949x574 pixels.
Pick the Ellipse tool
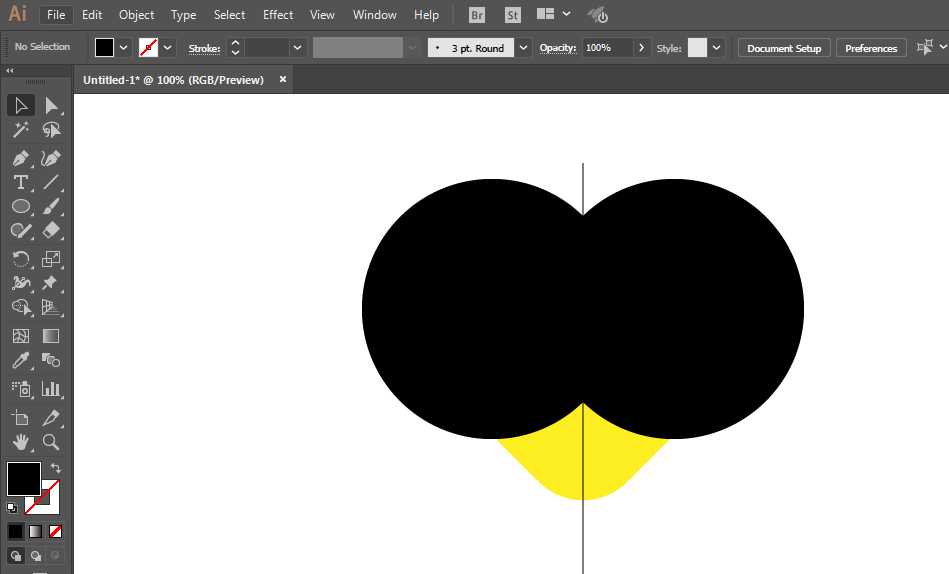[x=20, y=206]
